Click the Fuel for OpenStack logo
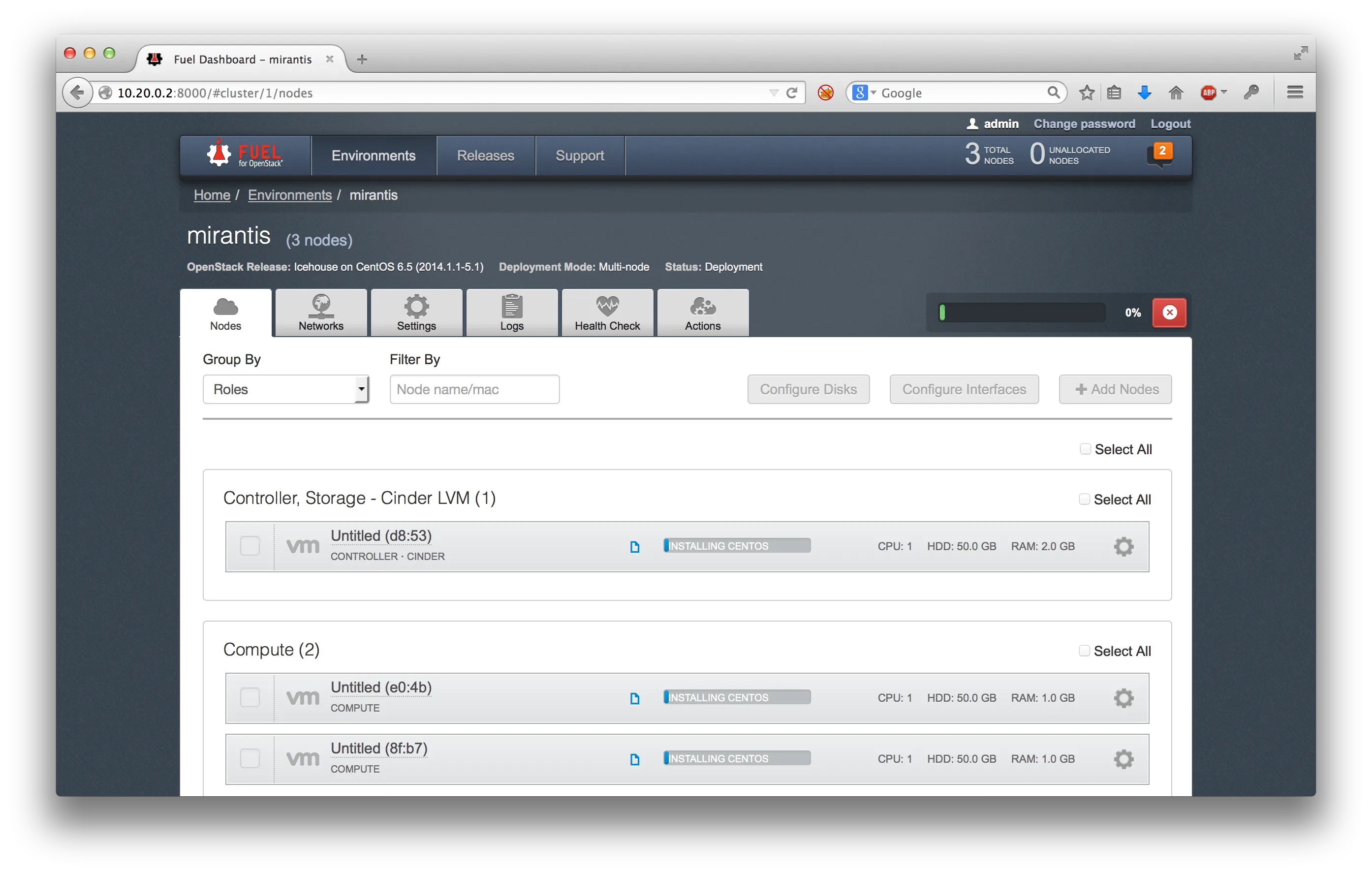 click(x=245, y=154)
